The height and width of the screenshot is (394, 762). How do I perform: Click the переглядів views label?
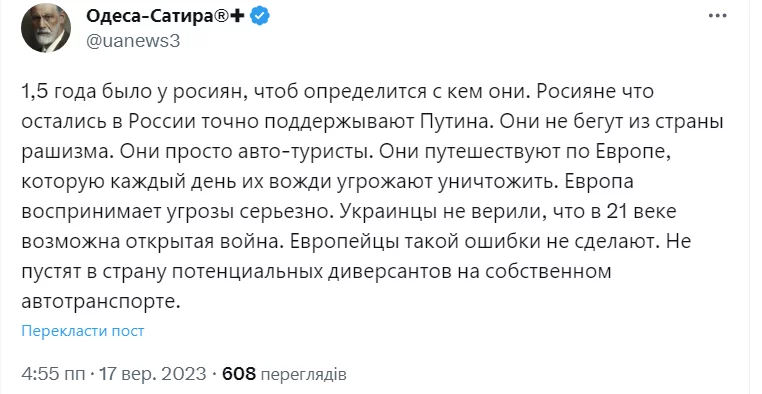tap(304, 375)
